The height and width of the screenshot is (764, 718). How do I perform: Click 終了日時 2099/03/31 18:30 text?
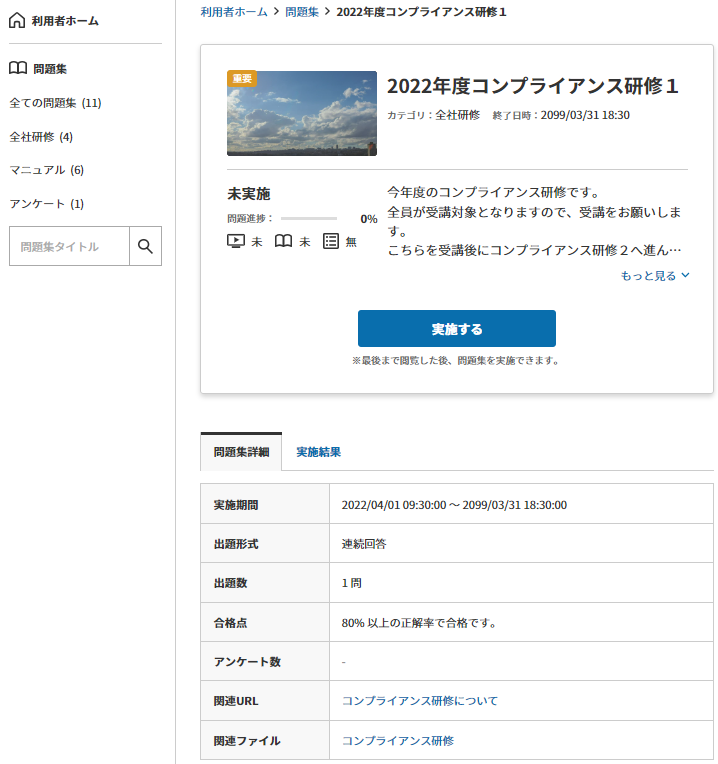pyautogui.click(x=561, y=115)
